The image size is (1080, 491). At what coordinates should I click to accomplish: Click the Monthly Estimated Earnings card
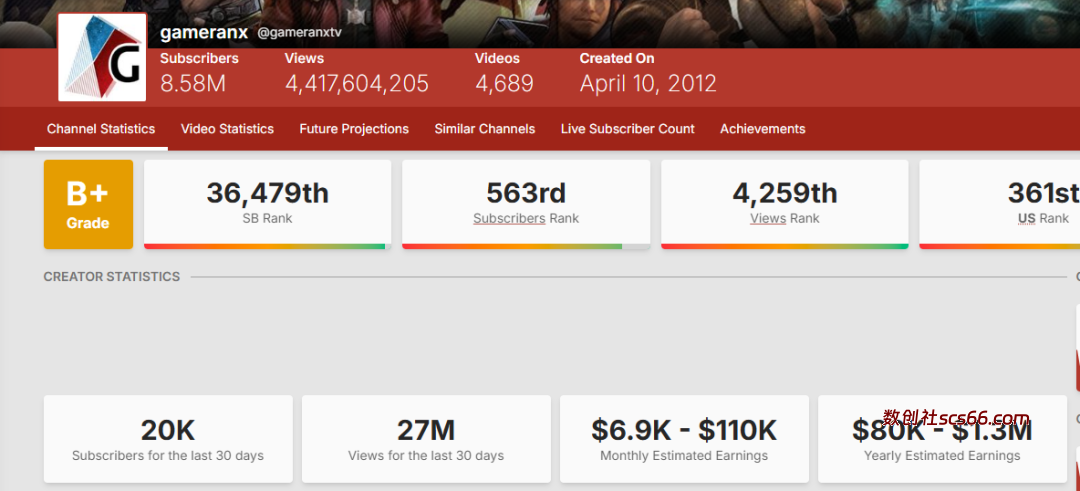pyautogui.click(x=684, y=439)
